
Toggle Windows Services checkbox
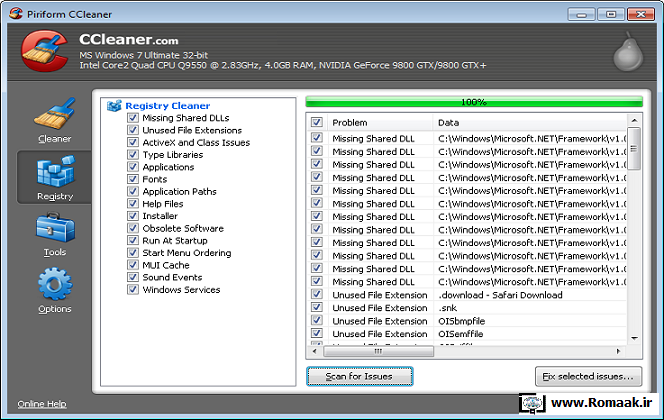pyautogui.click(x=133, y=289)
